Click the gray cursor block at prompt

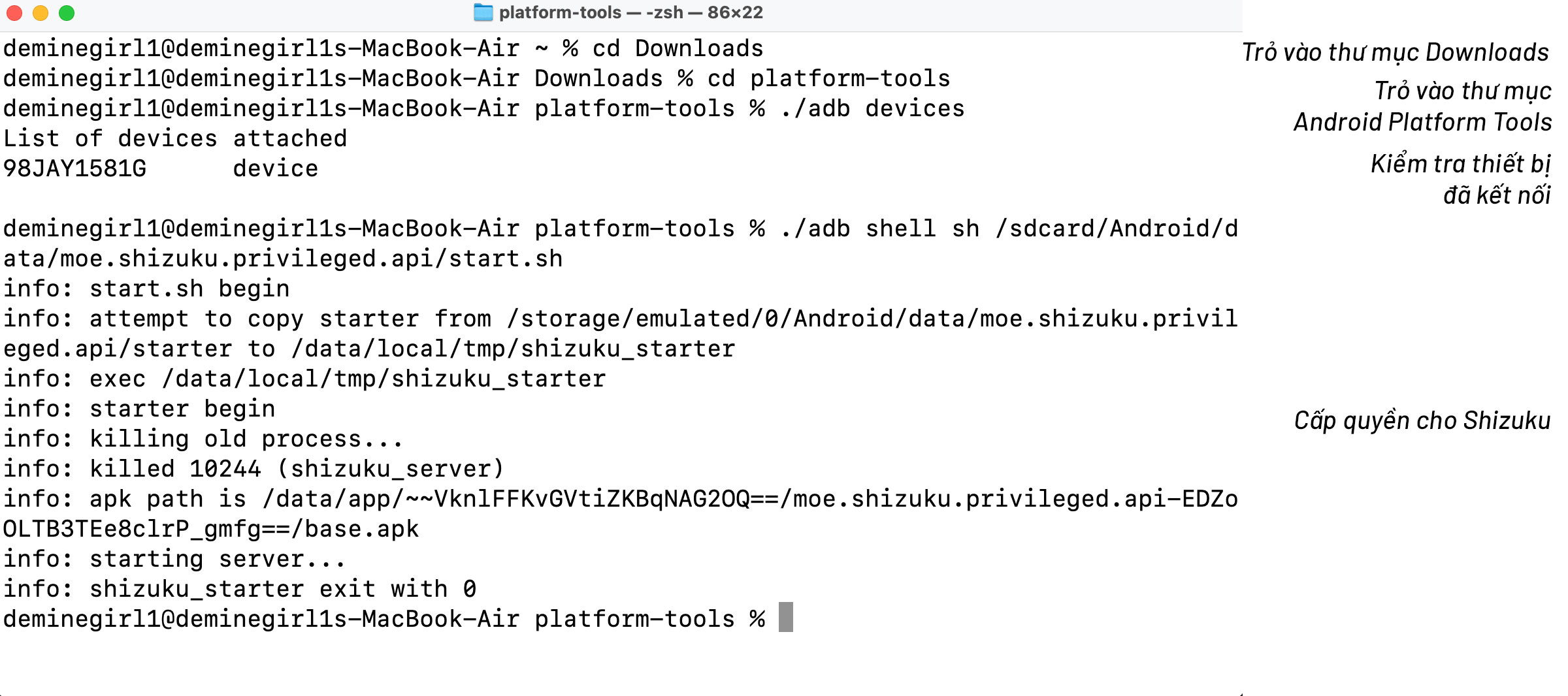tap(786, 617)
